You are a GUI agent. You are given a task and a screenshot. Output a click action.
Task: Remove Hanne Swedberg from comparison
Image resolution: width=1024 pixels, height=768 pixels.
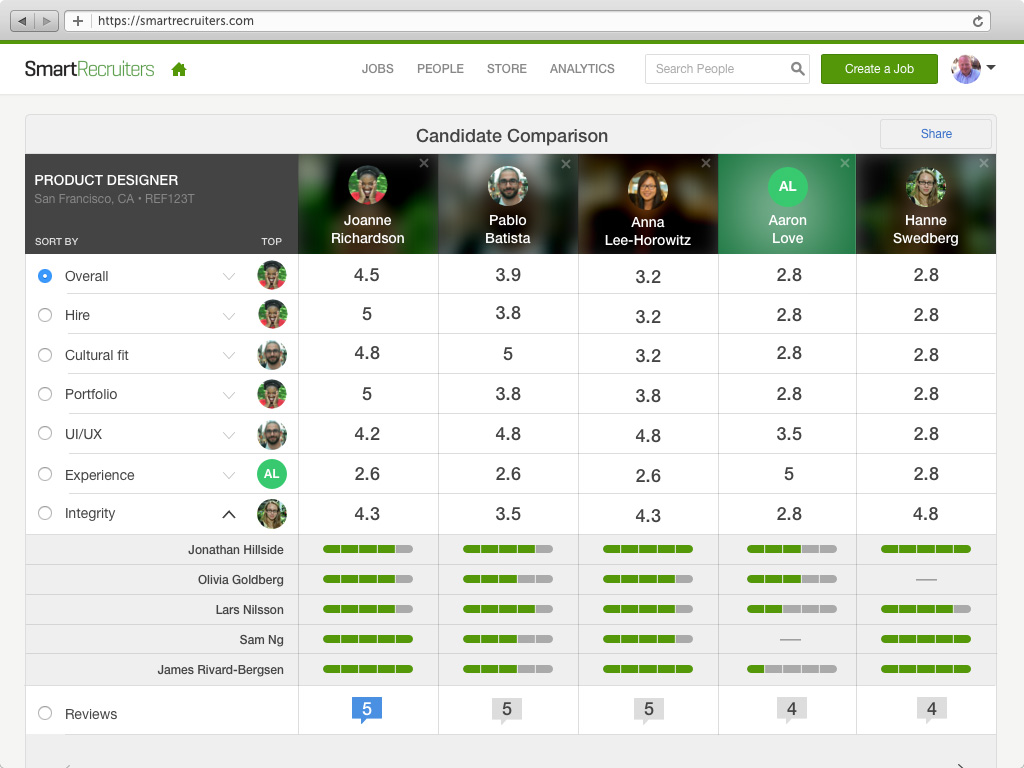tap(984, 163)
